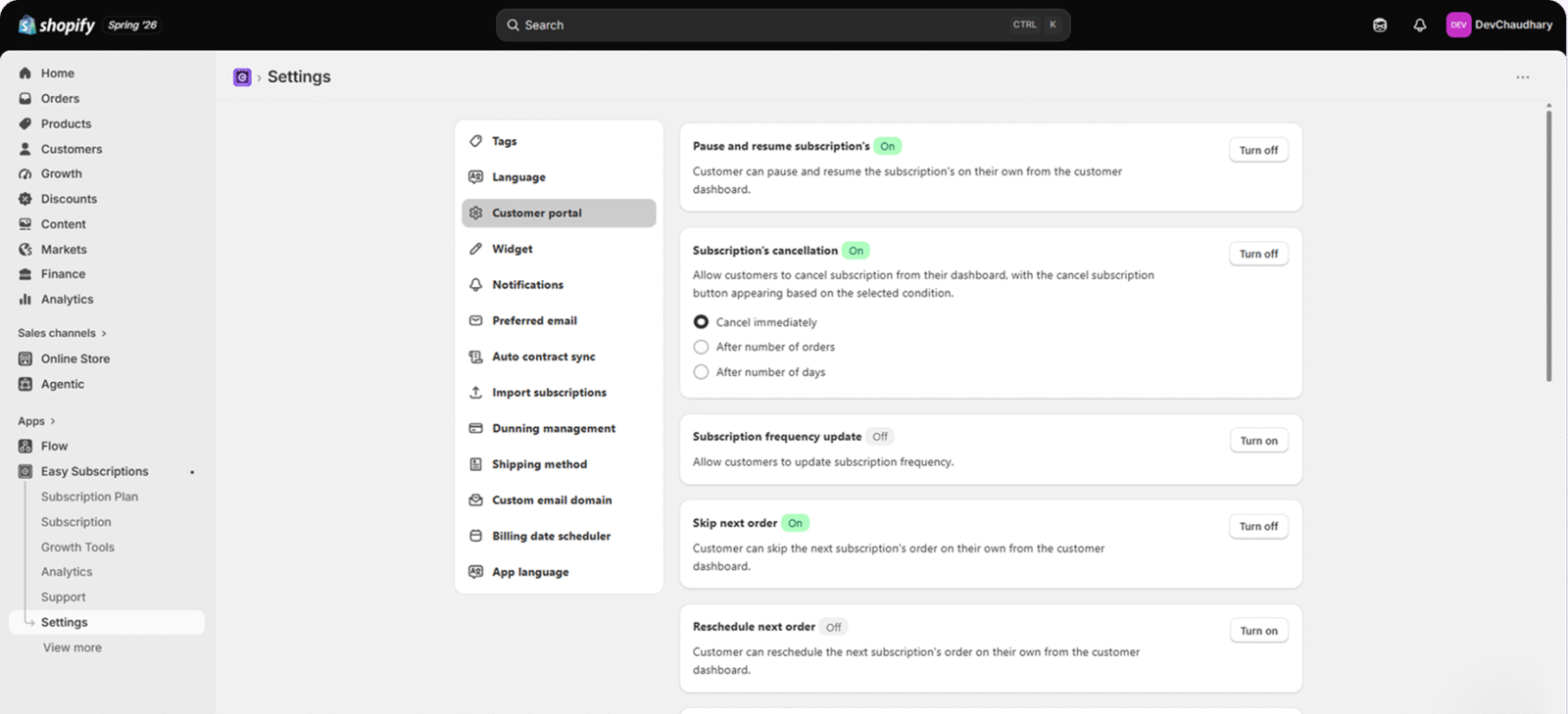Open the App language settings tab
Screen dimensions: 1568x714
pos(559,572)
